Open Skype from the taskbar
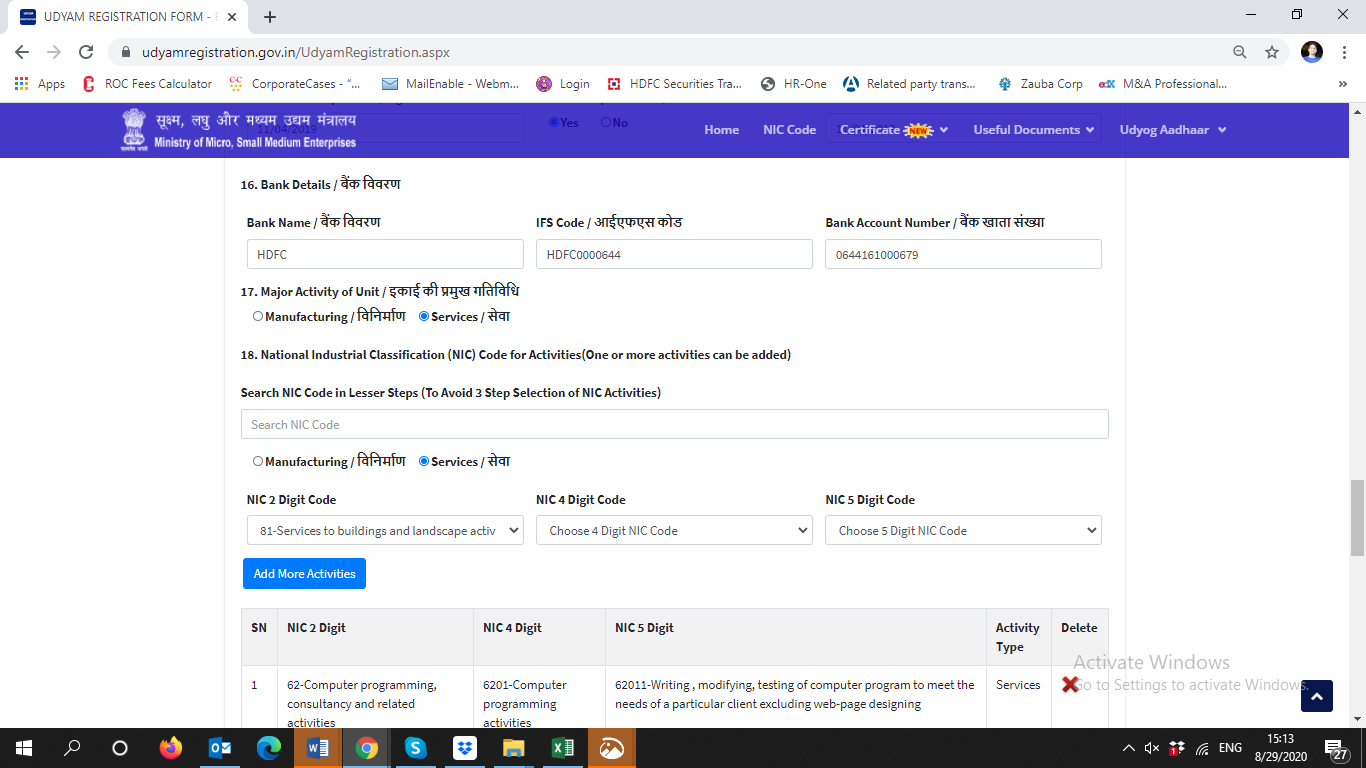 point(416,748)
